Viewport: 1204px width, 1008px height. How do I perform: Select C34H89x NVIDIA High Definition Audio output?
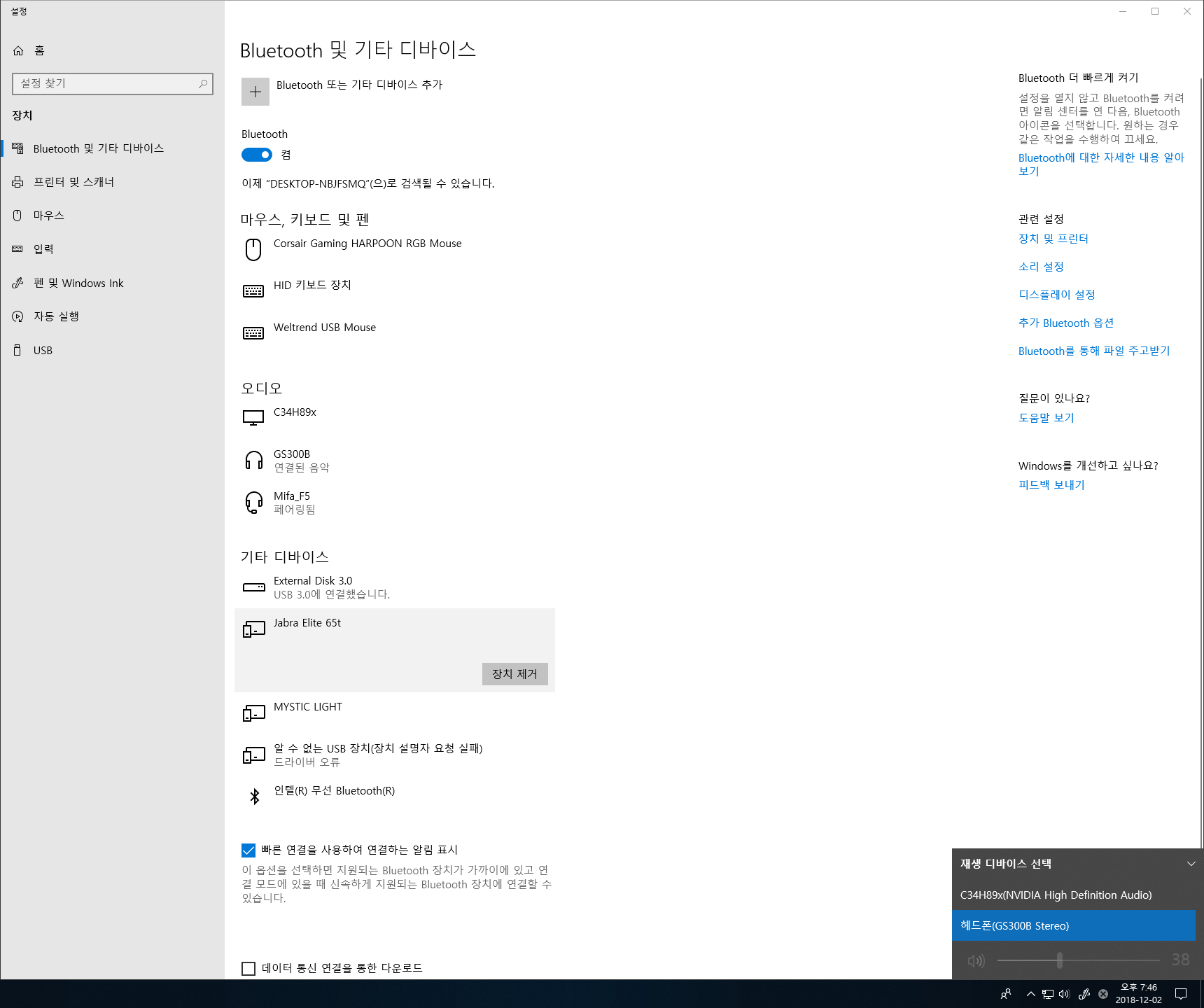(x=1074, y=895)
